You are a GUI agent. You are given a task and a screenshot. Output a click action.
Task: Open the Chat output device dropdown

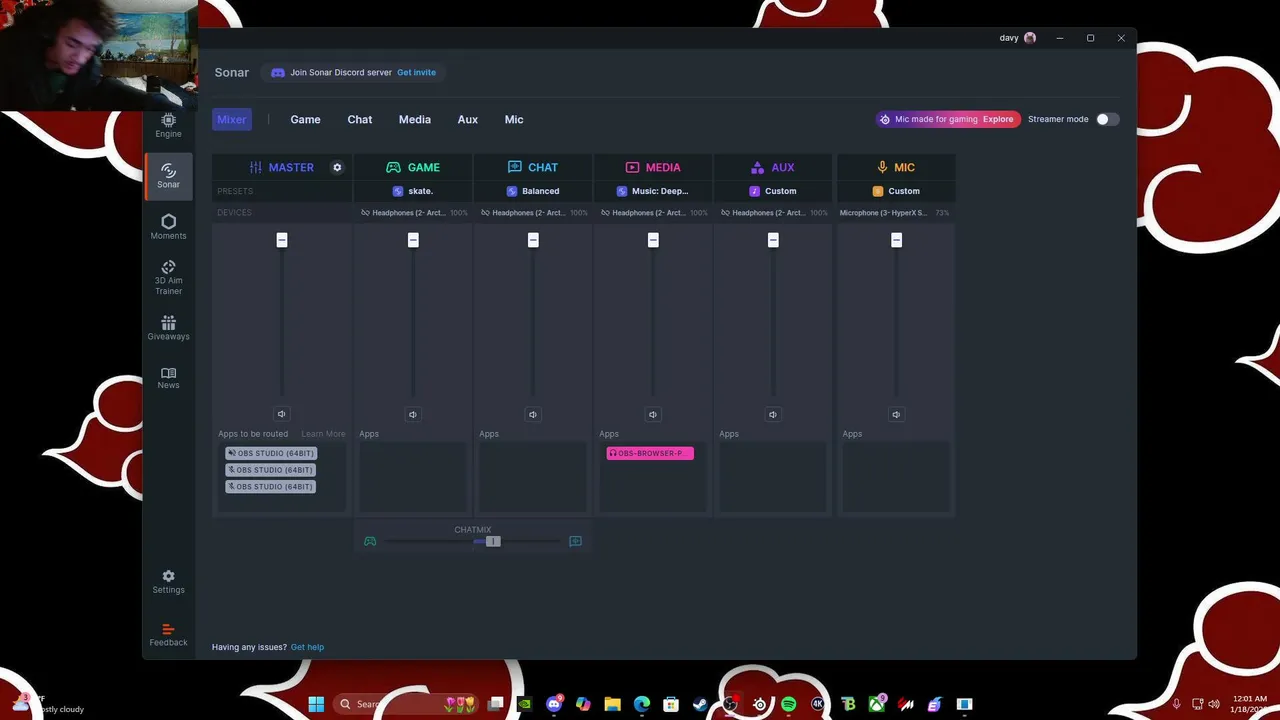pyautogui.click(x=534, y=213)
